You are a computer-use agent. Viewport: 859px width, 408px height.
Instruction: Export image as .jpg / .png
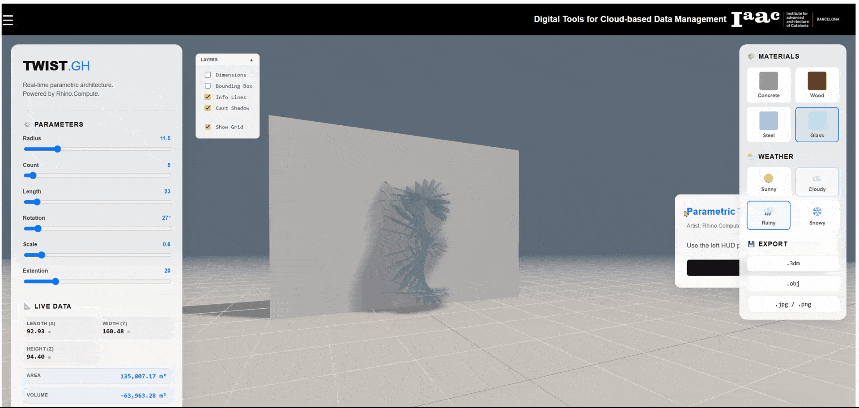click(793, 303)
